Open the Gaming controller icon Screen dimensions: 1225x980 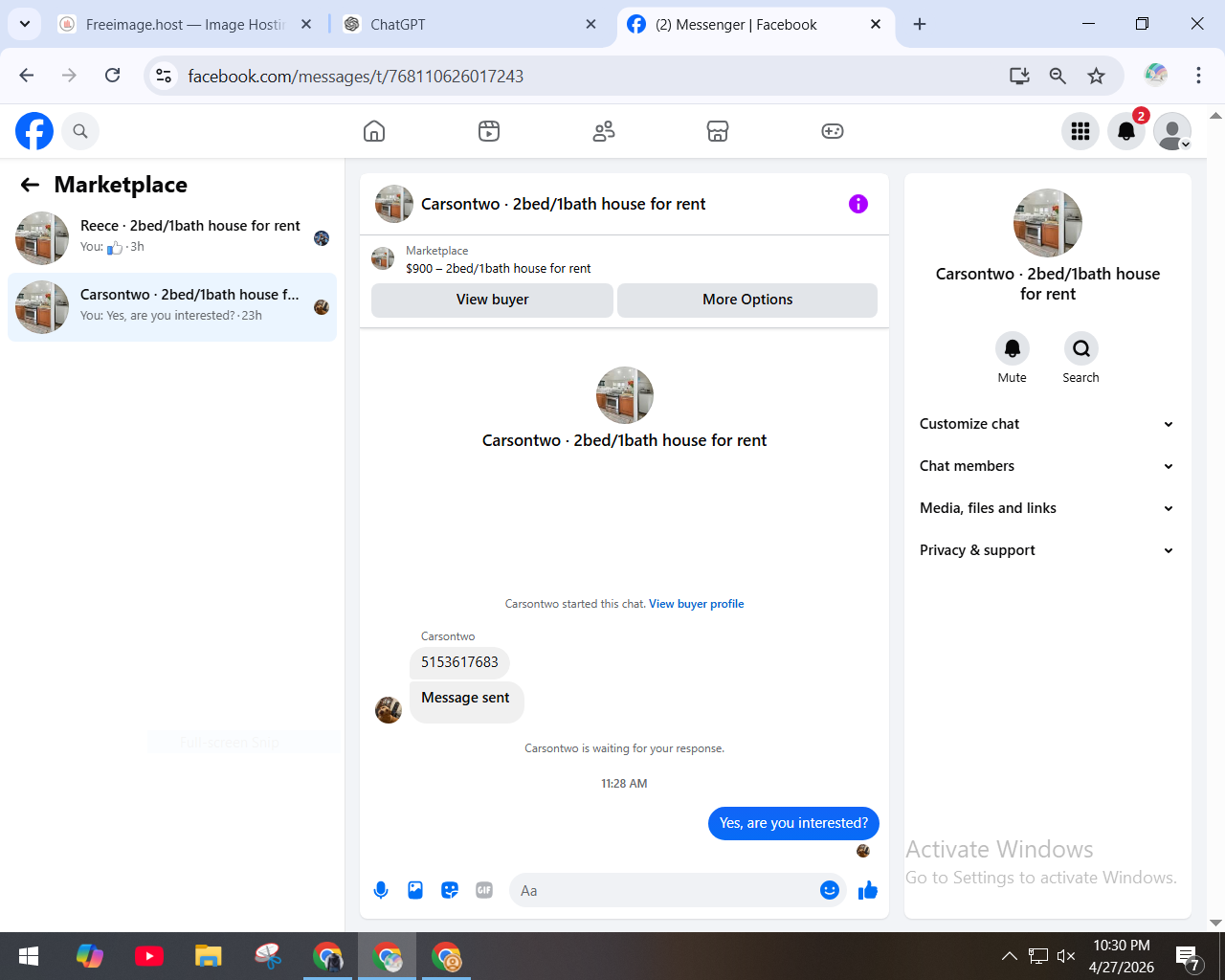click(x=833, y=131)
